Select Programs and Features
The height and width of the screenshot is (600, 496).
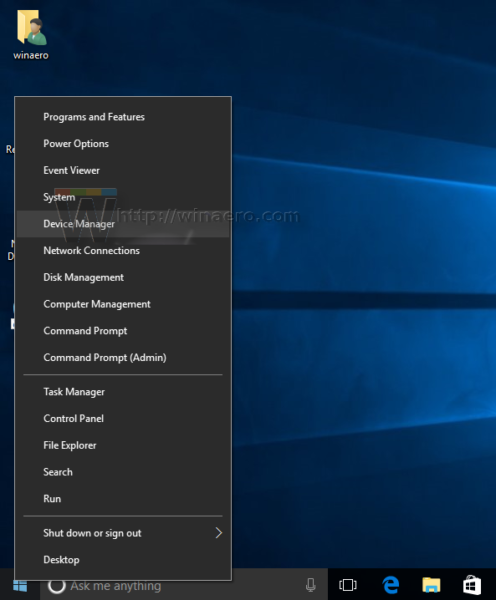pyautogui.click(x=123, y=117)
